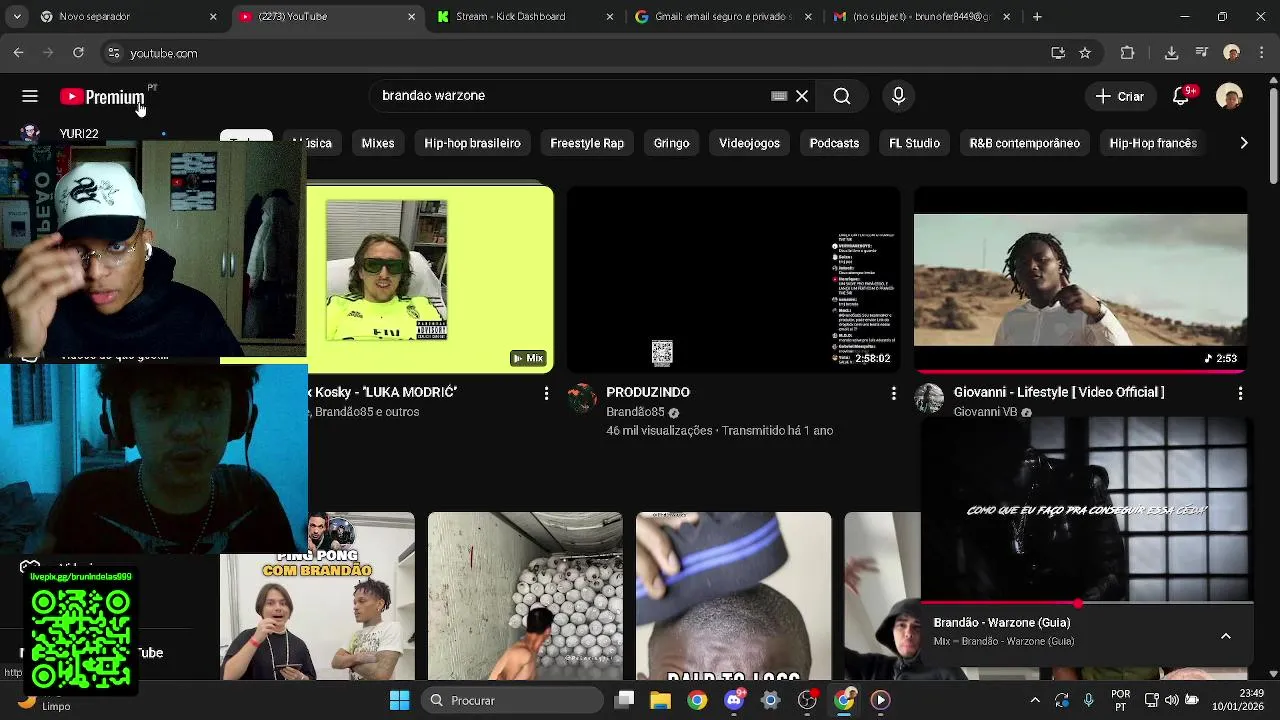
Task: Click the Procurar taskbar search box
Action: tap(514, 700)
